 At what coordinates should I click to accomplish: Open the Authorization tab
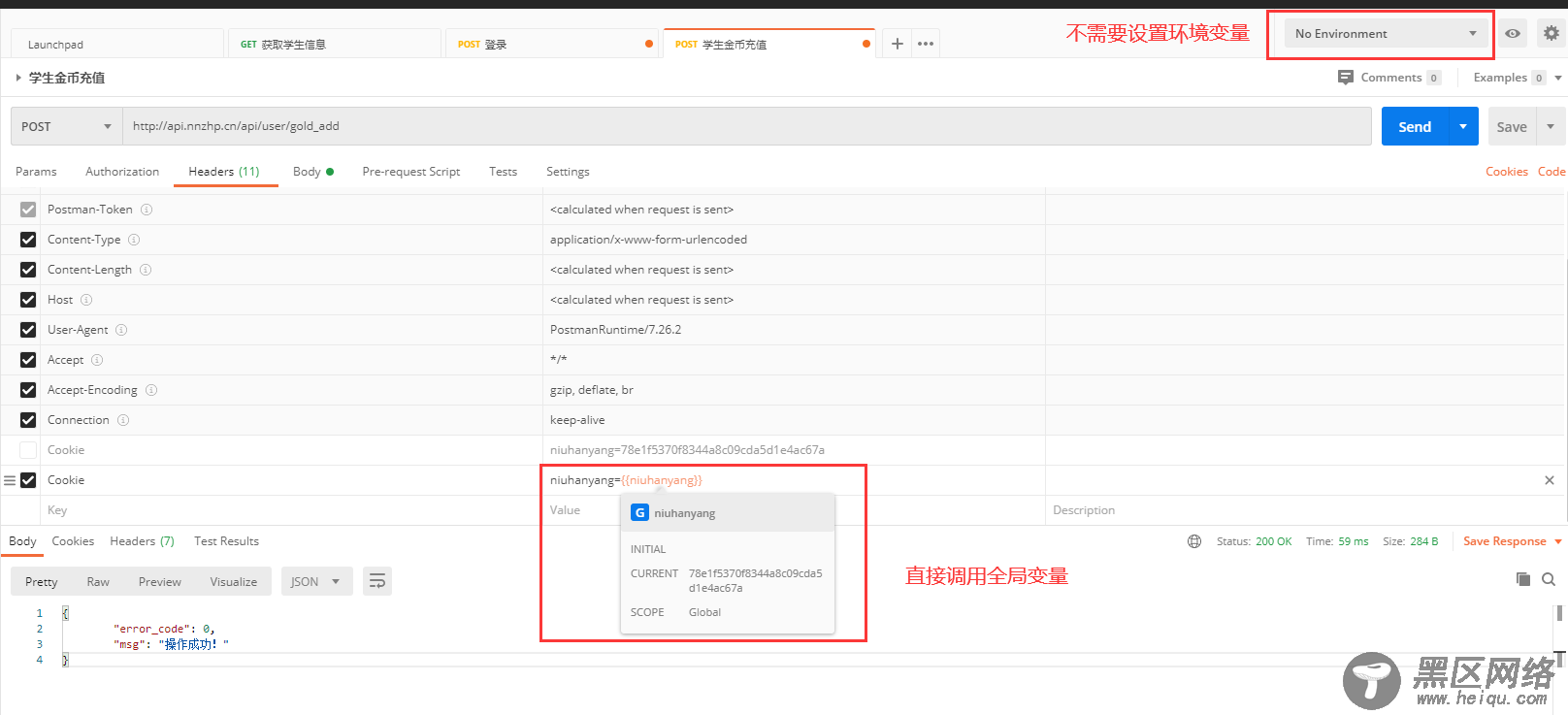click(x=122, y=172)
